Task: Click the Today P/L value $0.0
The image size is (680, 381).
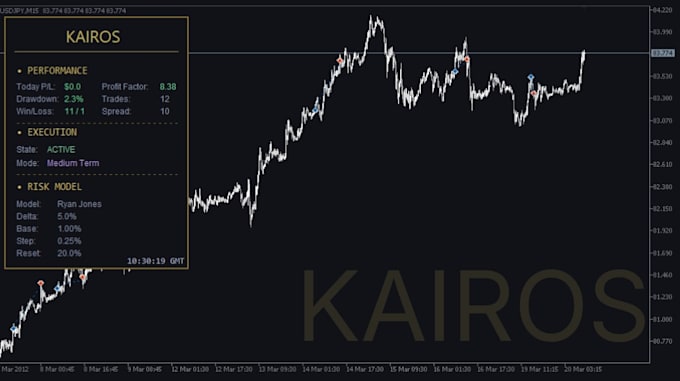Action: pyautogui.click(x=72, y=87)
